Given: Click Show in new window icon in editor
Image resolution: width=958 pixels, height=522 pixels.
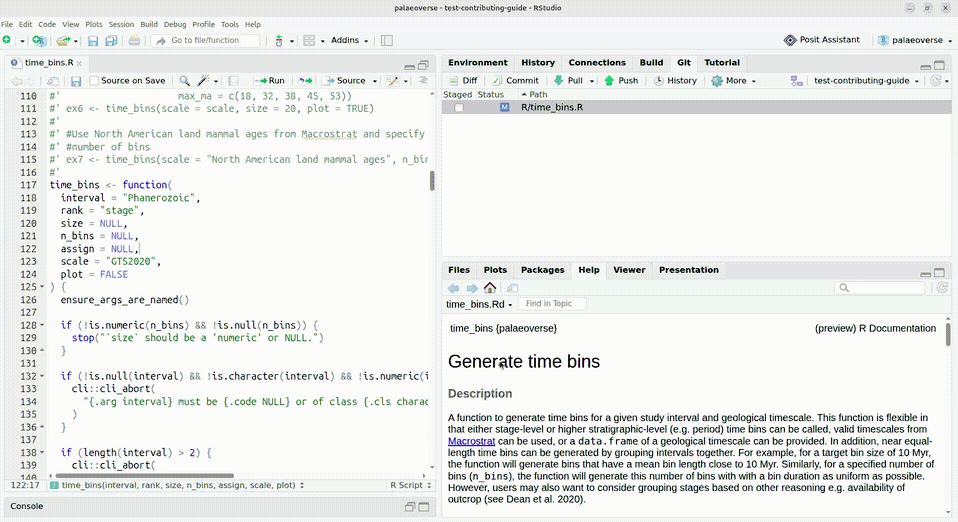Looking at the screenshot, I should (53, 81).
